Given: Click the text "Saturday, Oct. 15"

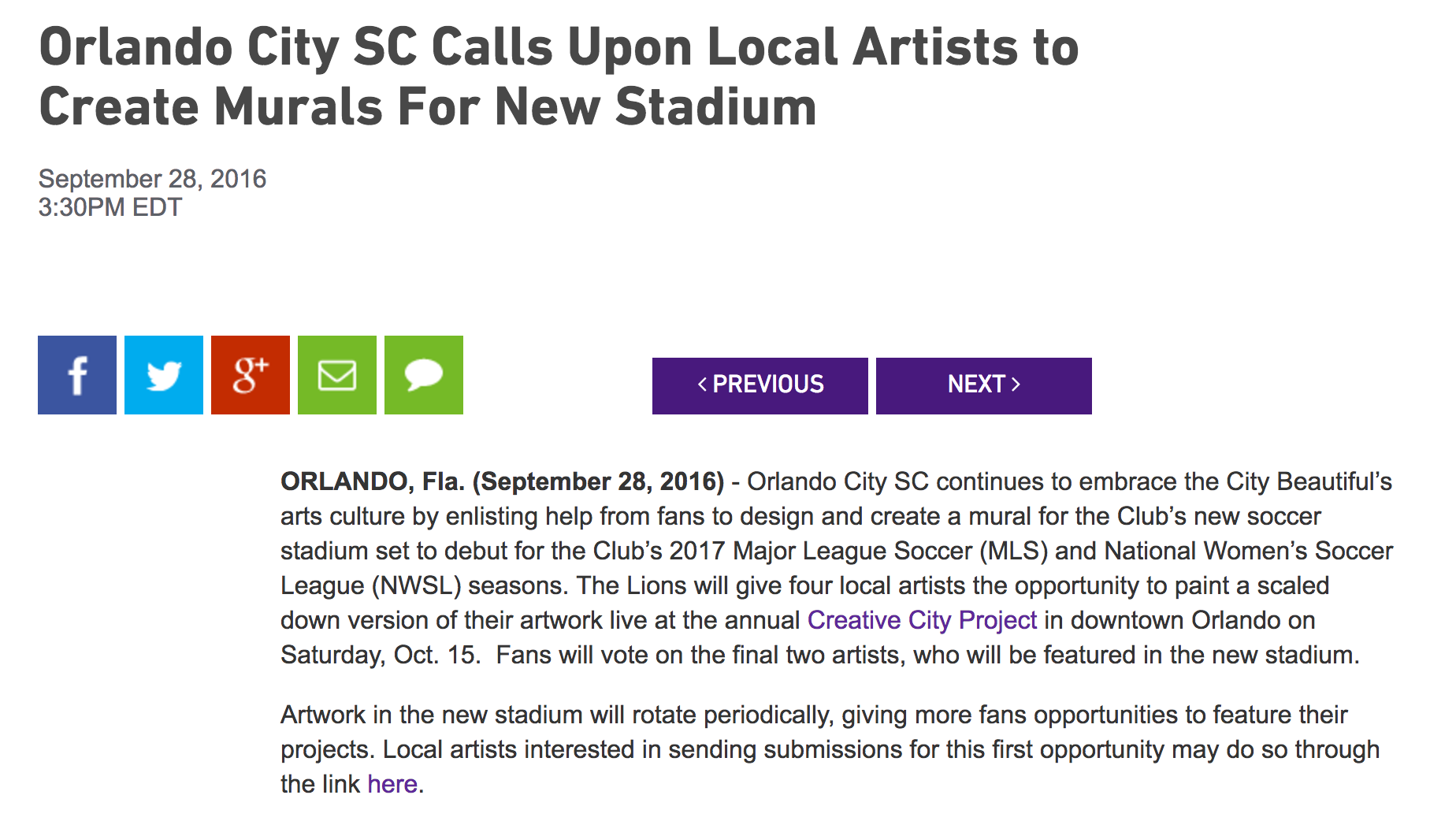Looking at the screenshot, I should 379,655.
